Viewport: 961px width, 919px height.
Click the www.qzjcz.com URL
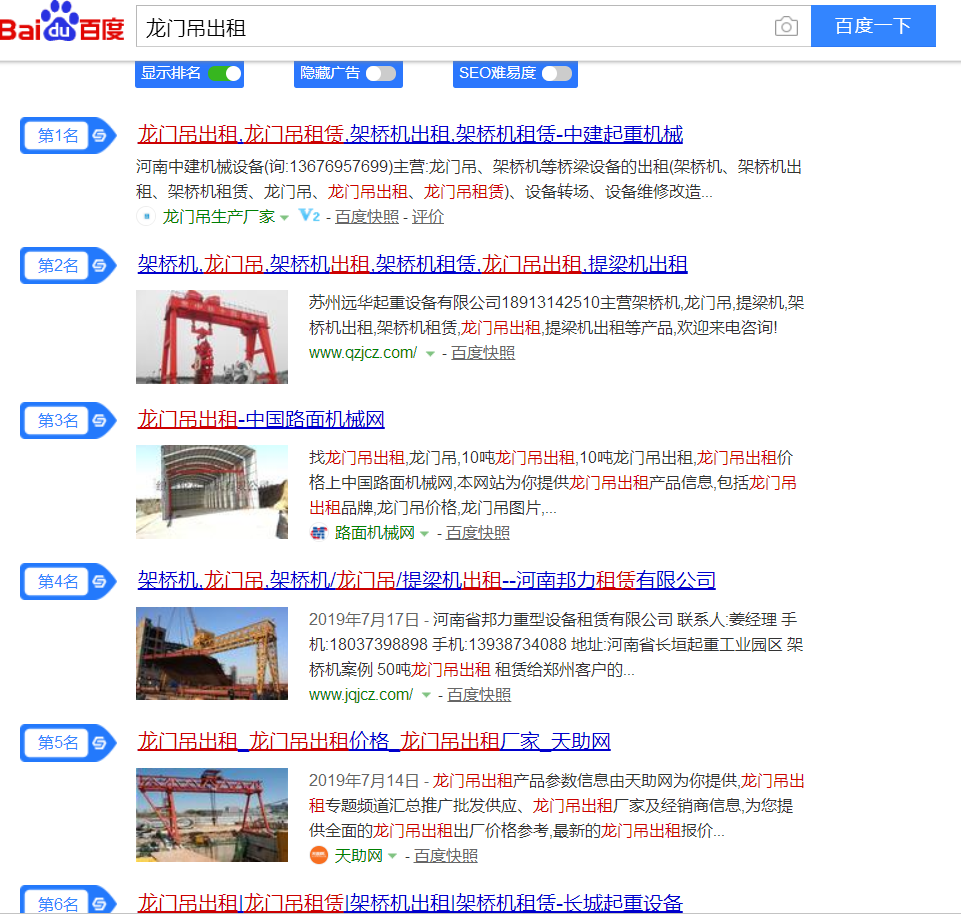coord(363,353)
